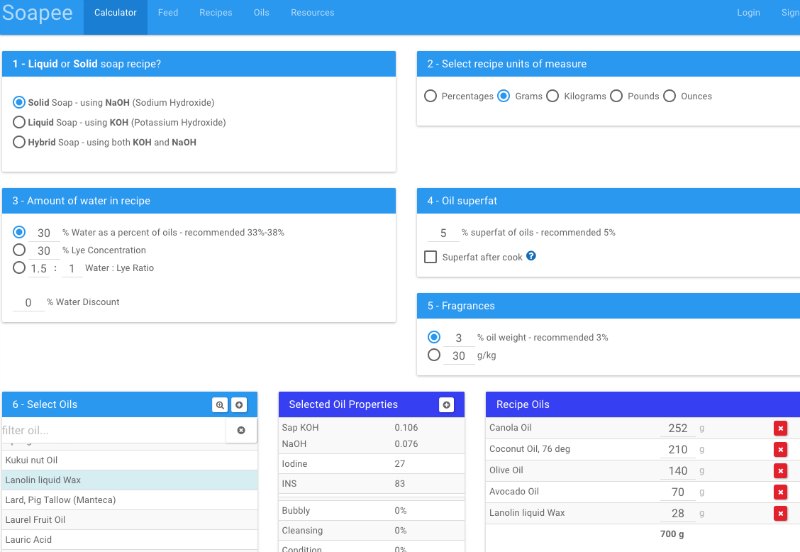Select Water : Lye Ratio option
The height and width of the screenshot is (552, 800).
19,268
